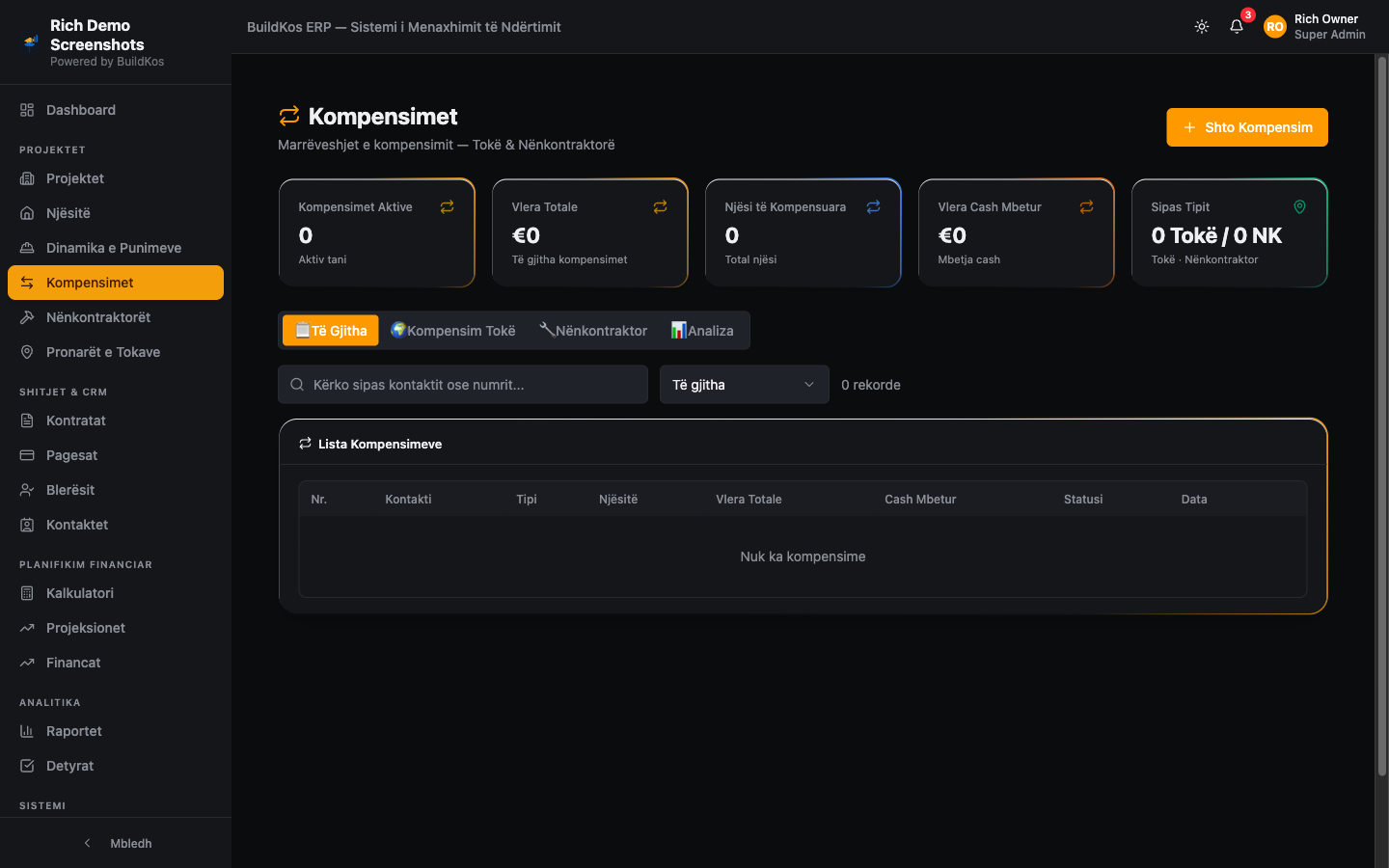Click the Projeksionet trend icon

(27, 628)
